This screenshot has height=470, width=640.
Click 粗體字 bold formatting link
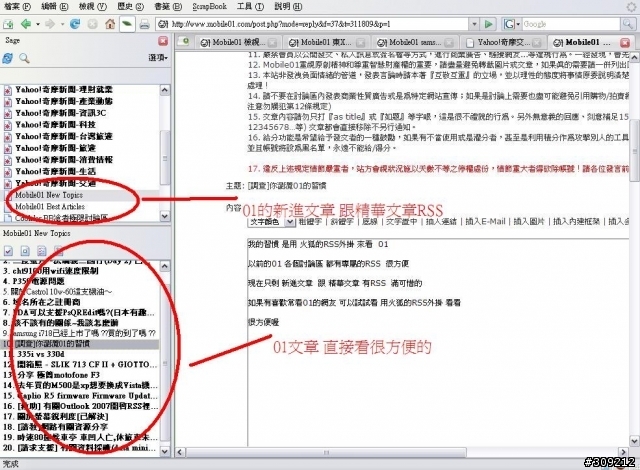310,222
